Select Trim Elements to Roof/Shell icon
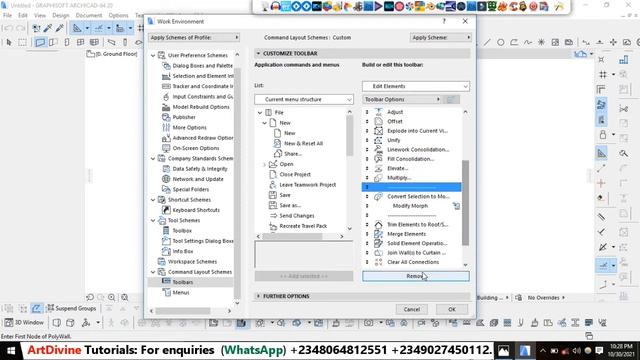Viewport: 640px width, 360px height. (378, 224)
